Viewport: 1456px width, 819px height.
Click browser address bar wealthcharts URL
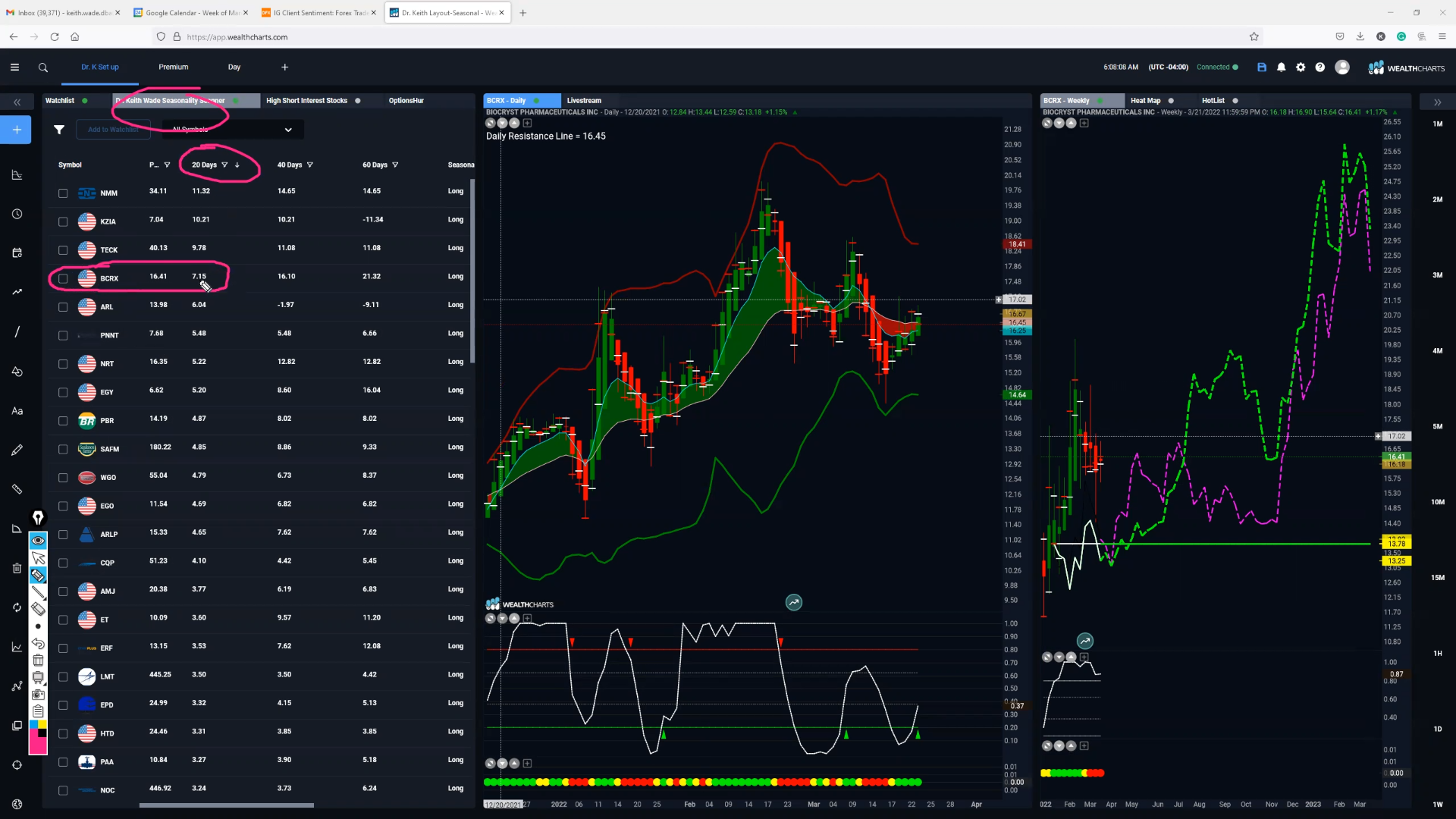pos(237,36)
